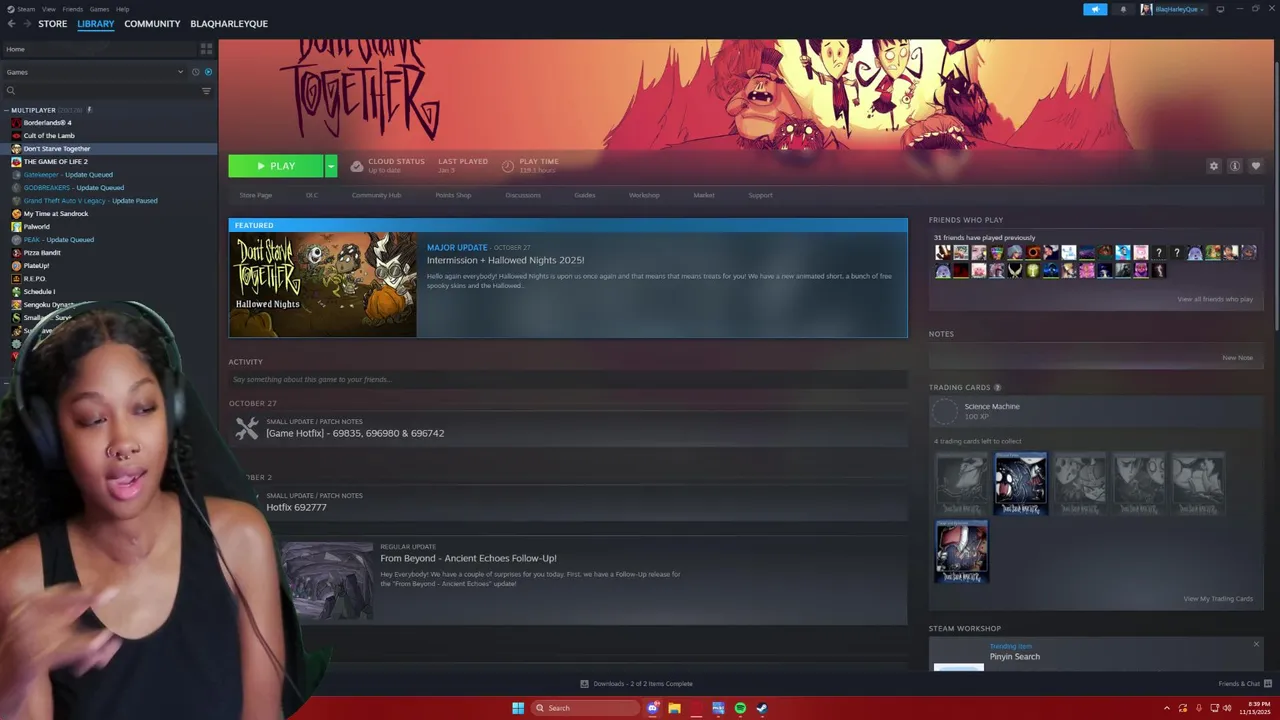Screen dimensions: 1280x720
Task: Collapse the MULTIPLAYER collection
Action: (x=7, y=110)
